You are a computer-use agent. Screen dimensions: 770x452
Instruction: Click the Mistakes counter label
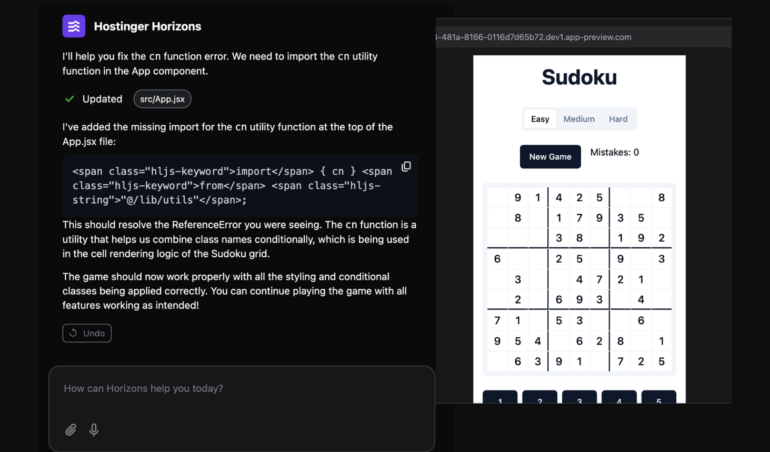[614, 152]
